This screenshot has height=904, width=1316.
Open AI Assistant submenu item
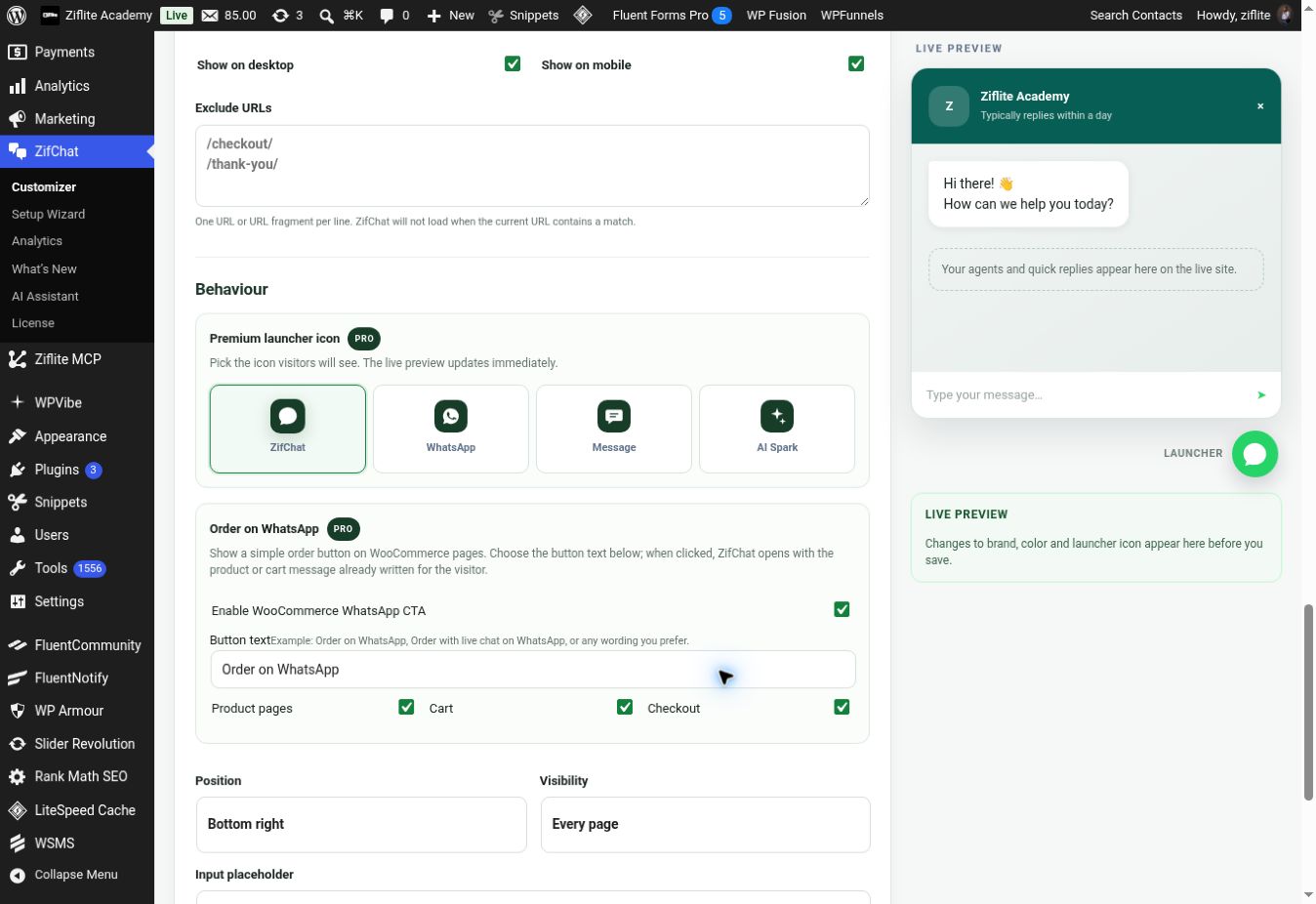click(45, 296)
